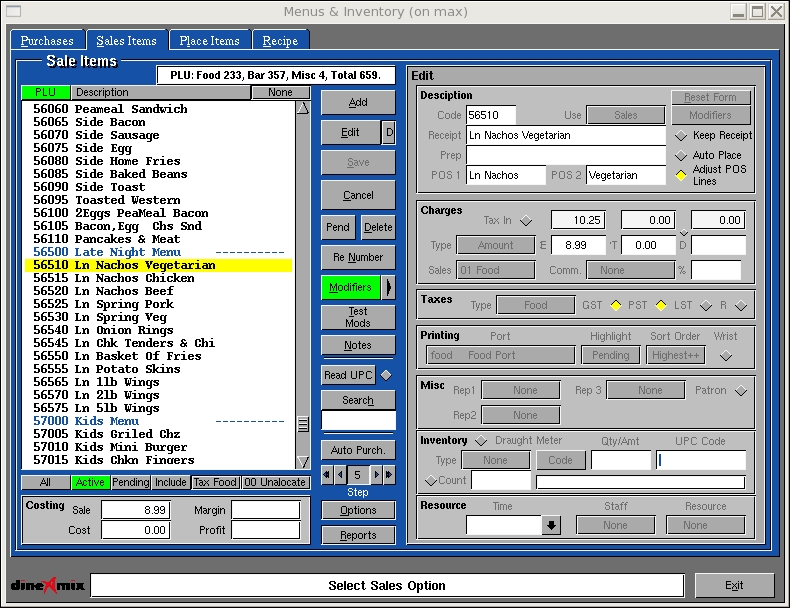
Task: Open the Use Sales selector
Action: point(626,115)
